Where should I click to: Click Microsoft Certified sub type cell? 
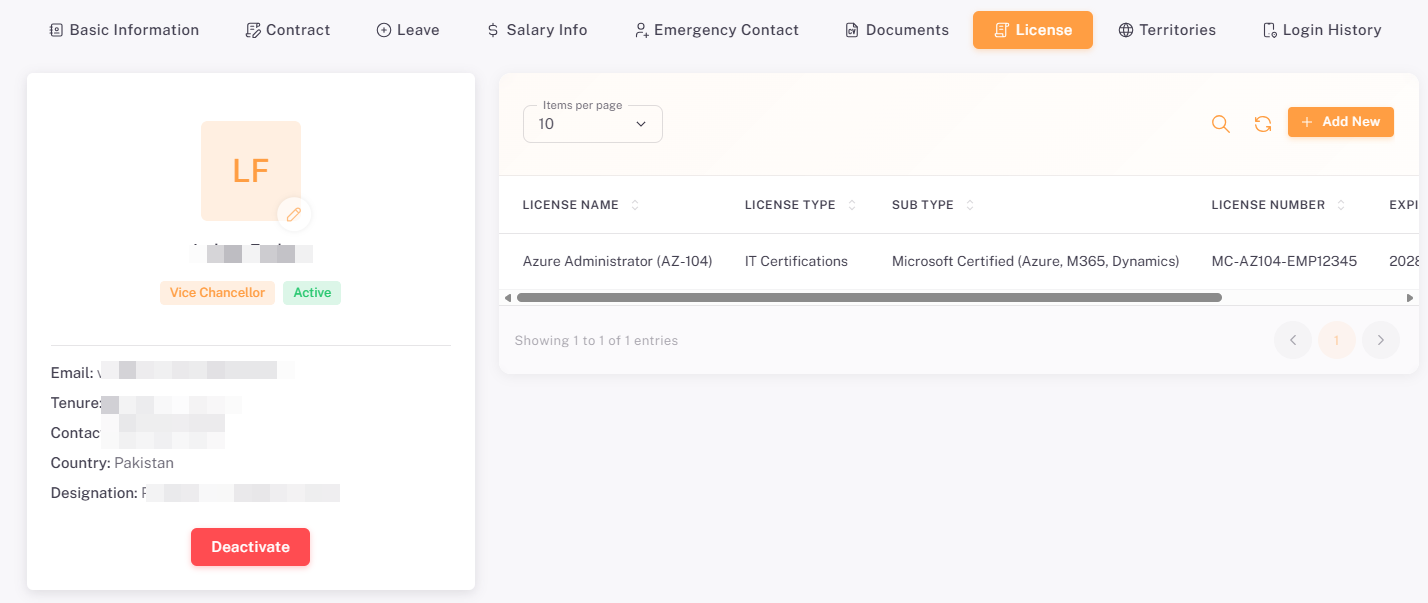[1035, 261]
